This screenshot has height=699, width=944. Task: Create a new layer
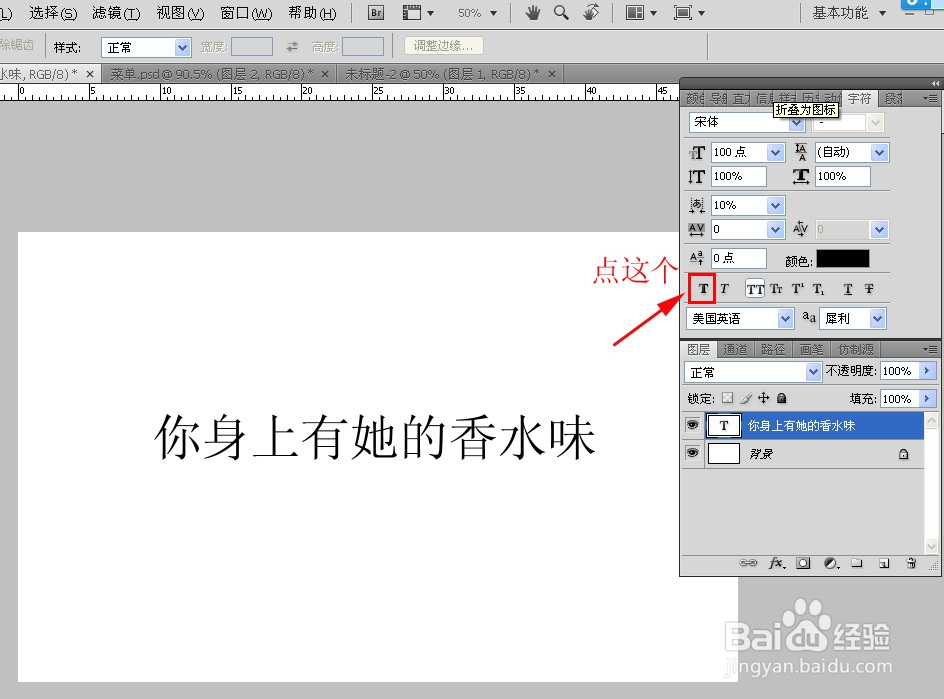coord(884,563)
